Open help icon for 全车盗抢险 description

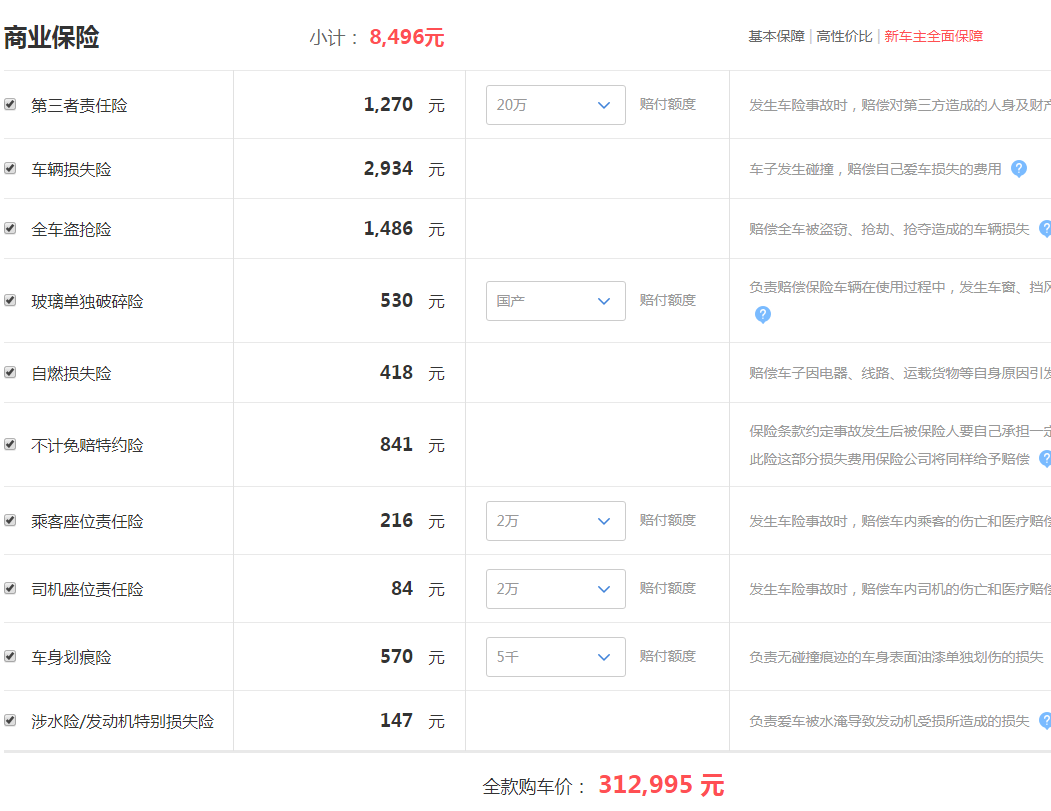pyautogui.click(x=1046, y=229)
